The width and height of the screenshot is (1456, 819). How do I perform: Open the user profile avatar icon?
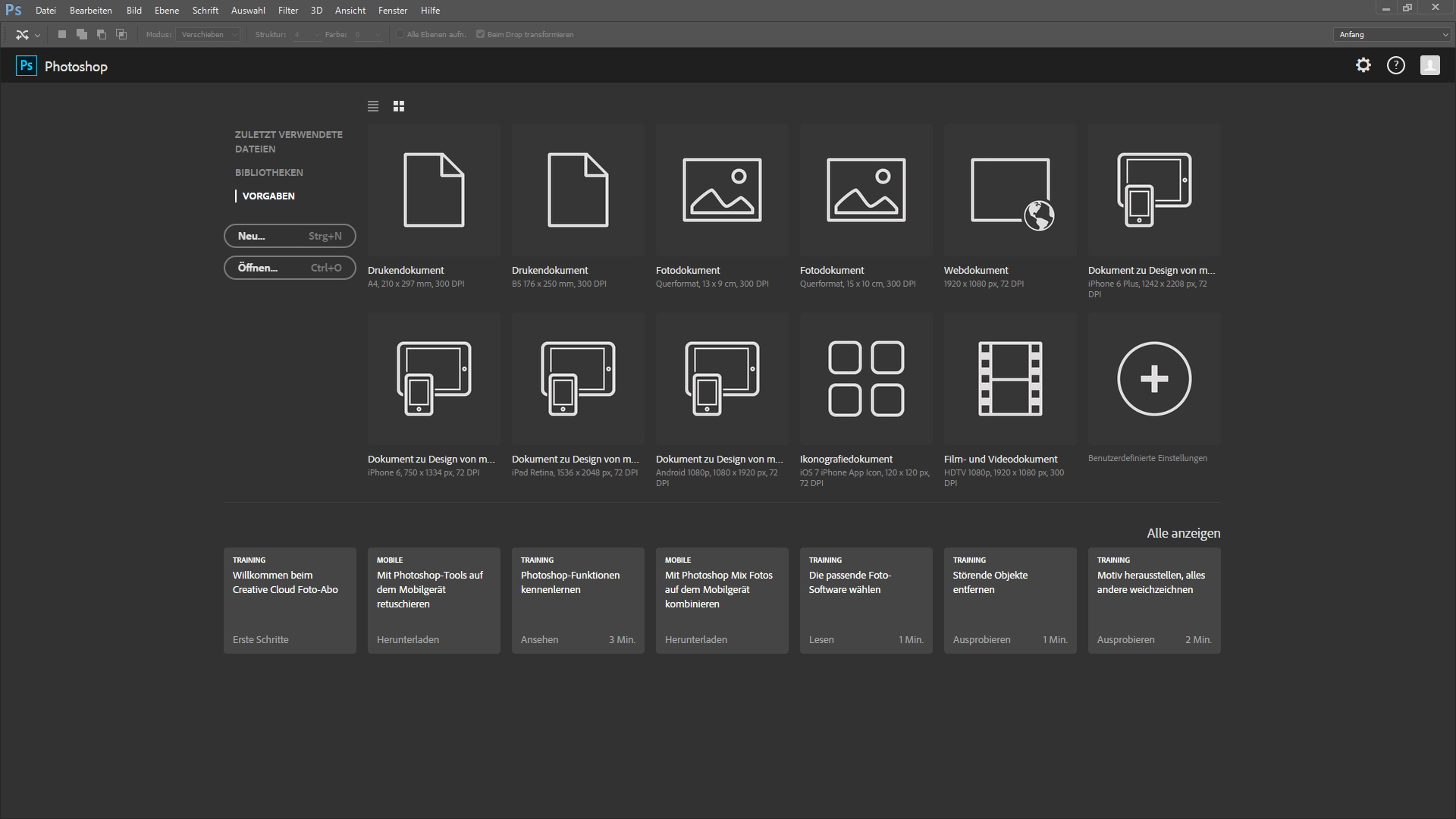(1430, 65)
